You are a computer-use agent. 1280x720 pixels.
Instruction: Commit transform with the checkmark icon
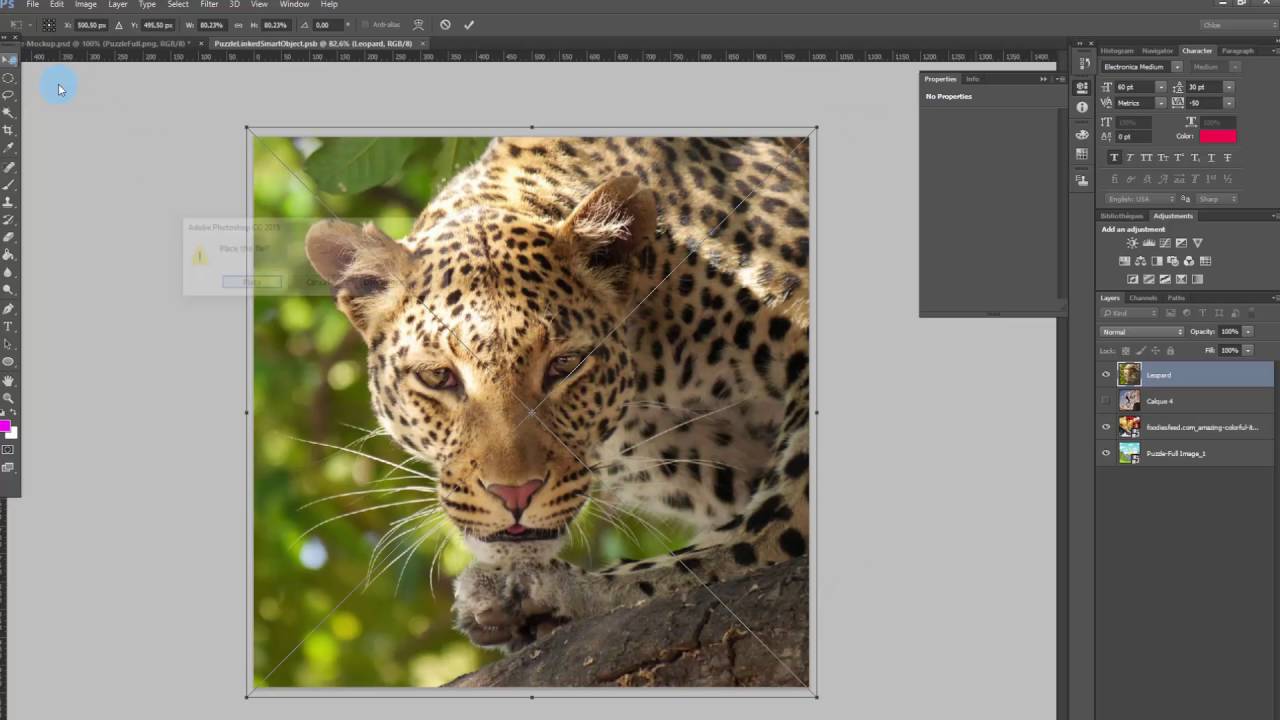pos(469,25)
